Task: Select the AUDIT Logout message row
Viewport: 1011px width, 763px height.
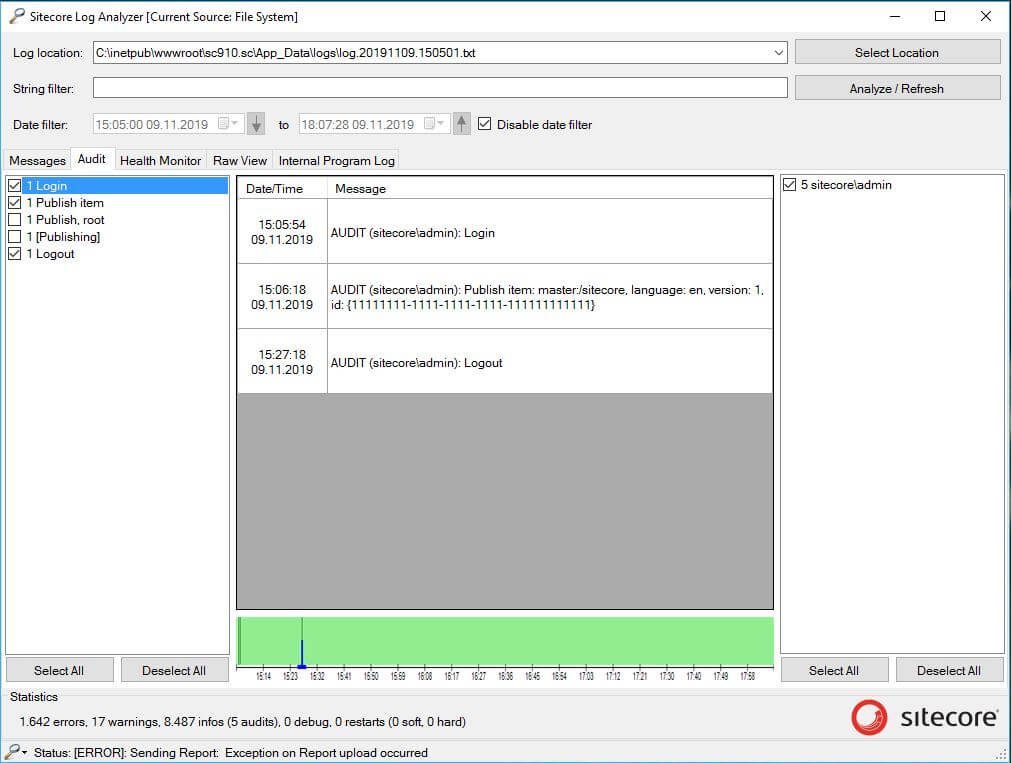Action: pos(506,362)
